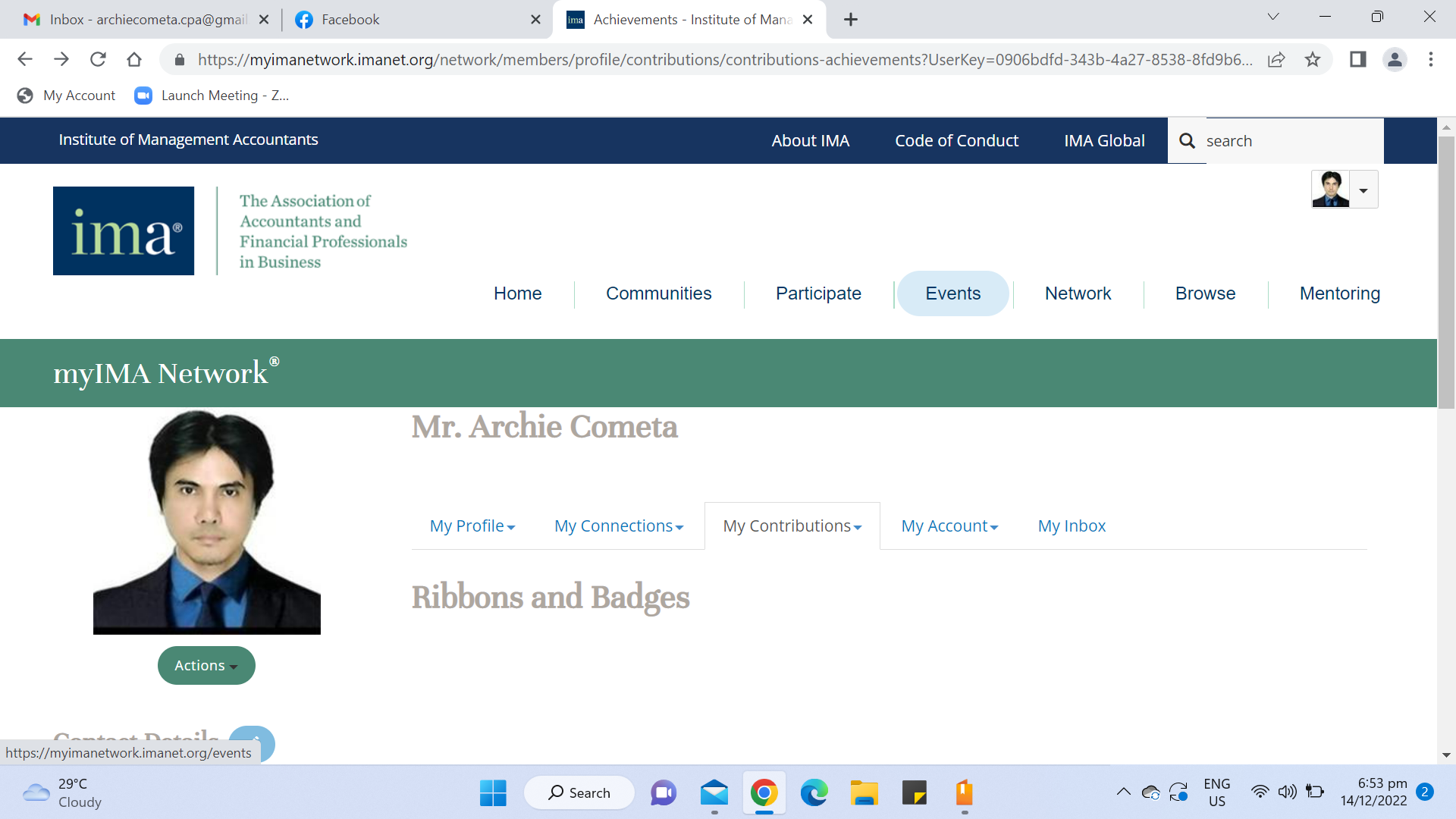
Task: Open the Code of Conduct link
Action: pos(957,141)
